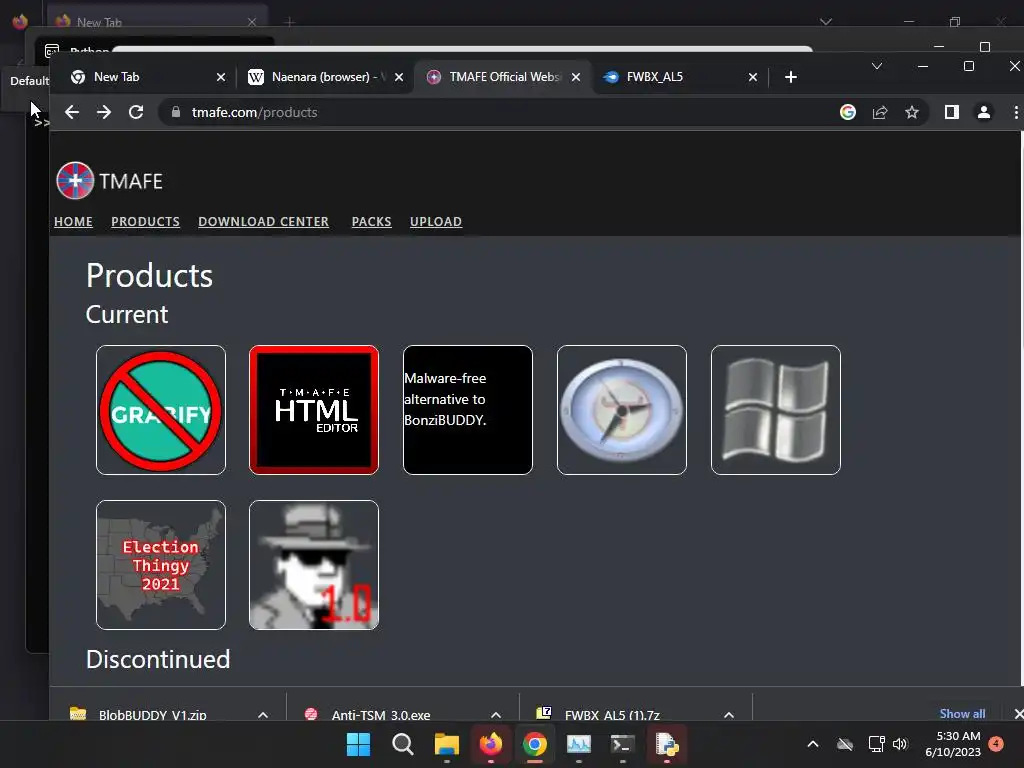The image size is (1024, 768).
Task: Open FWBX_AL5 (1).7z download
Action: point(612,714)
